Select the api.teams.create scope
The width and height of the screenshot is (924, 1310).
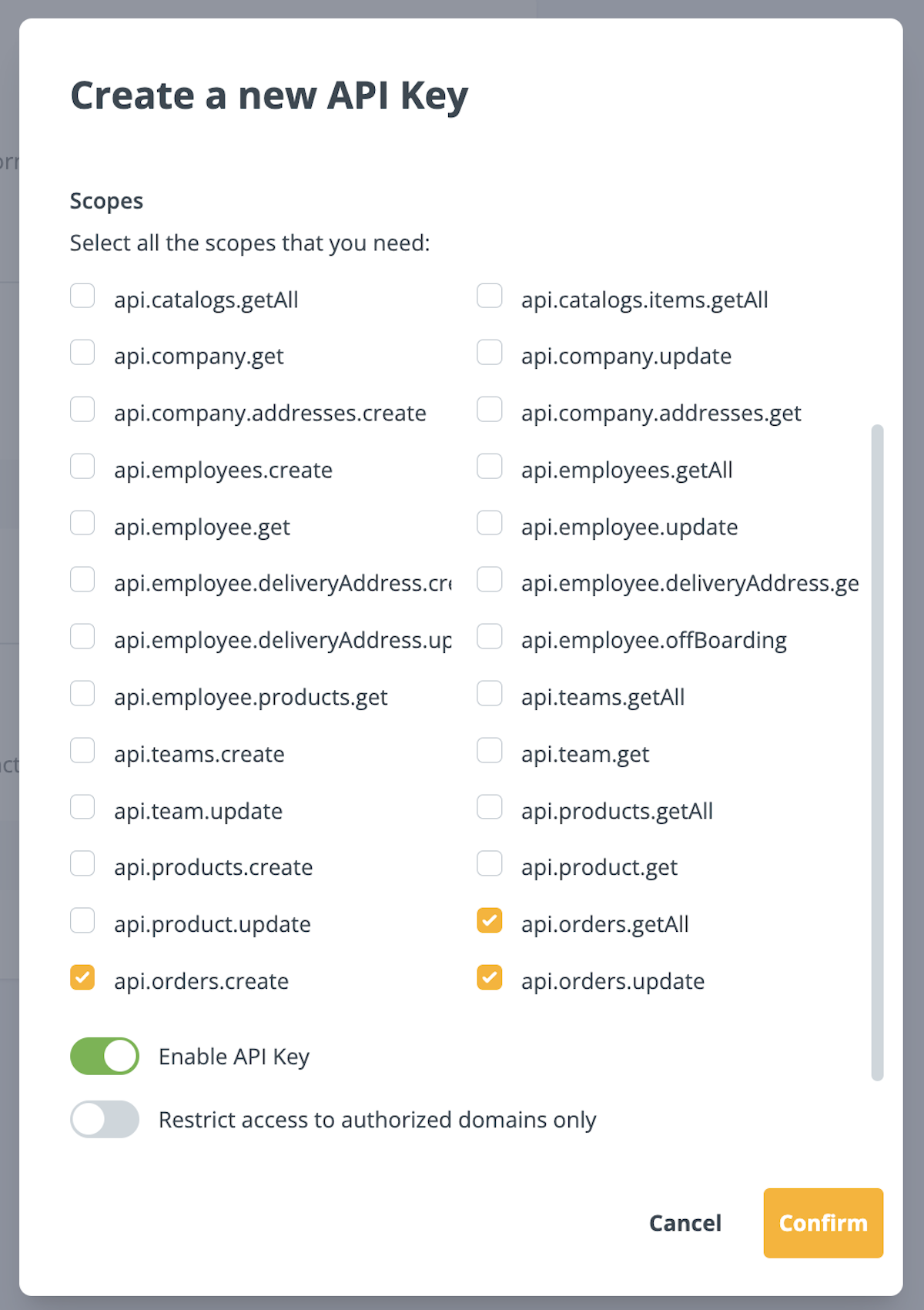click(82, 749)
